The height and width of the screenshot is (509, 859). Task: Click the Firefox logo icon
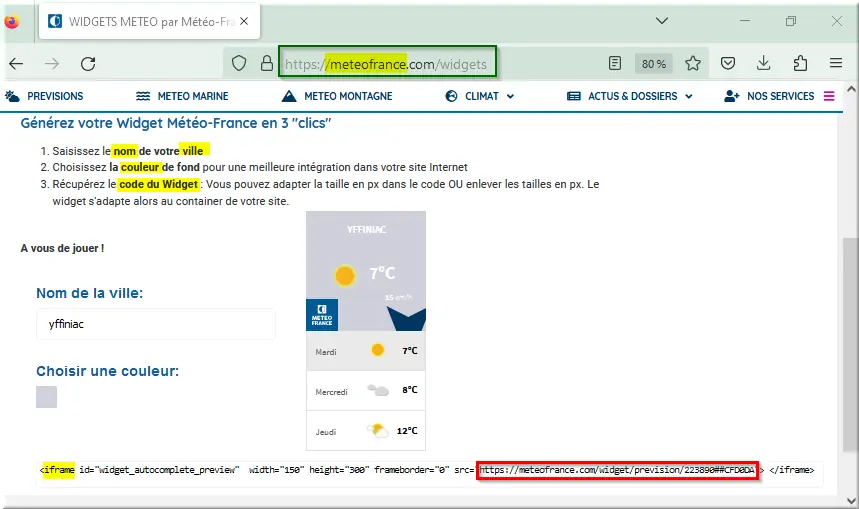click(x=12, y=21)
